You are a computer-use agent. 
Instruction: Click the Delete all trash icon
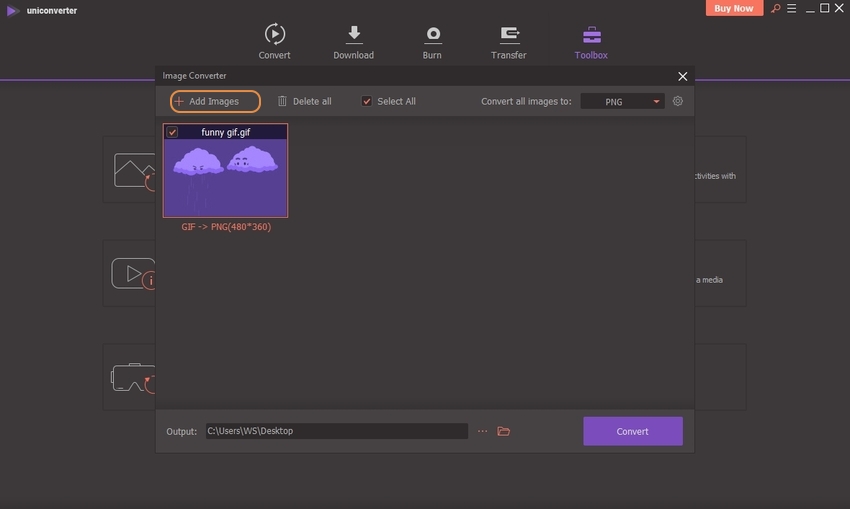[x=282, y=101]
